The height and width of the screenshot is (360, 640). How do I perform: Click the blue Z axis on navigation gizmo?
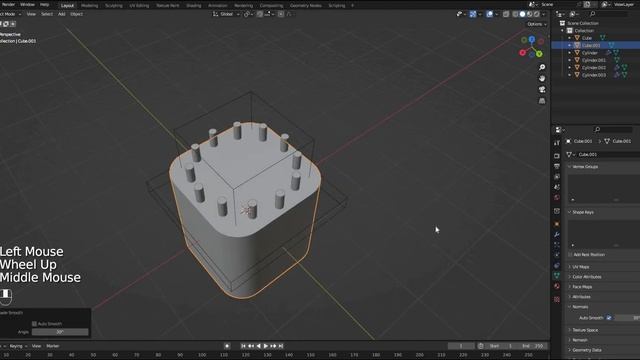(532, 39)
